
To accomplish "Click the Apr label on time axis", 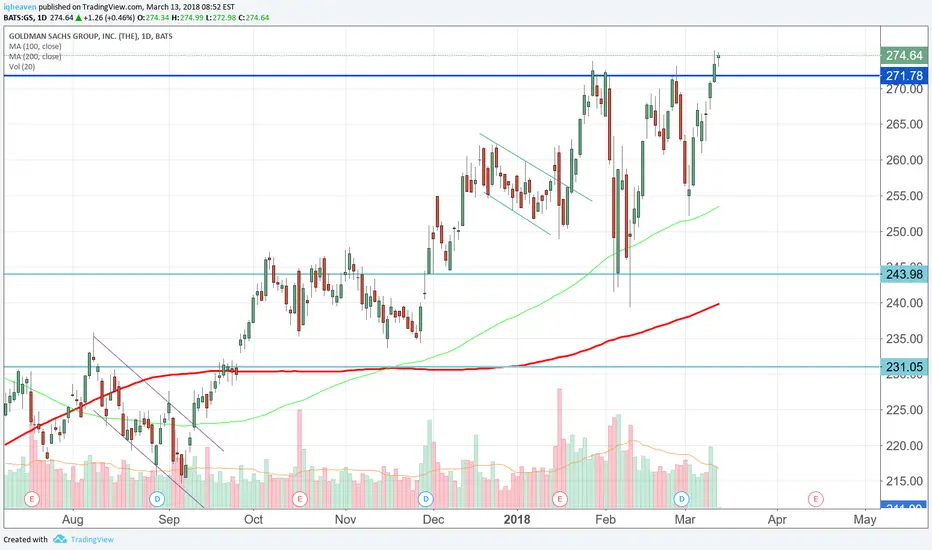I will (777, 520).
